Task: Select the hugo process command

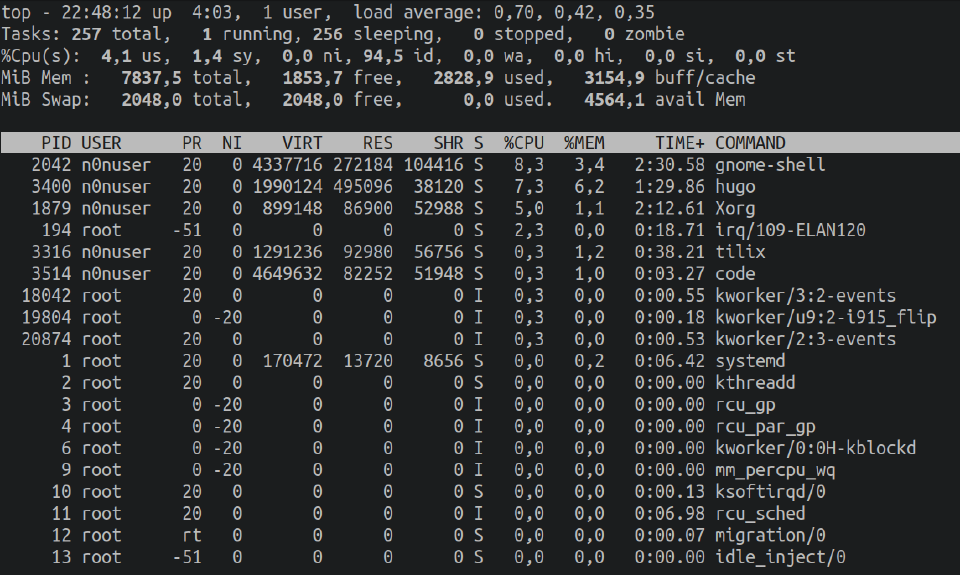Action: 735,187
